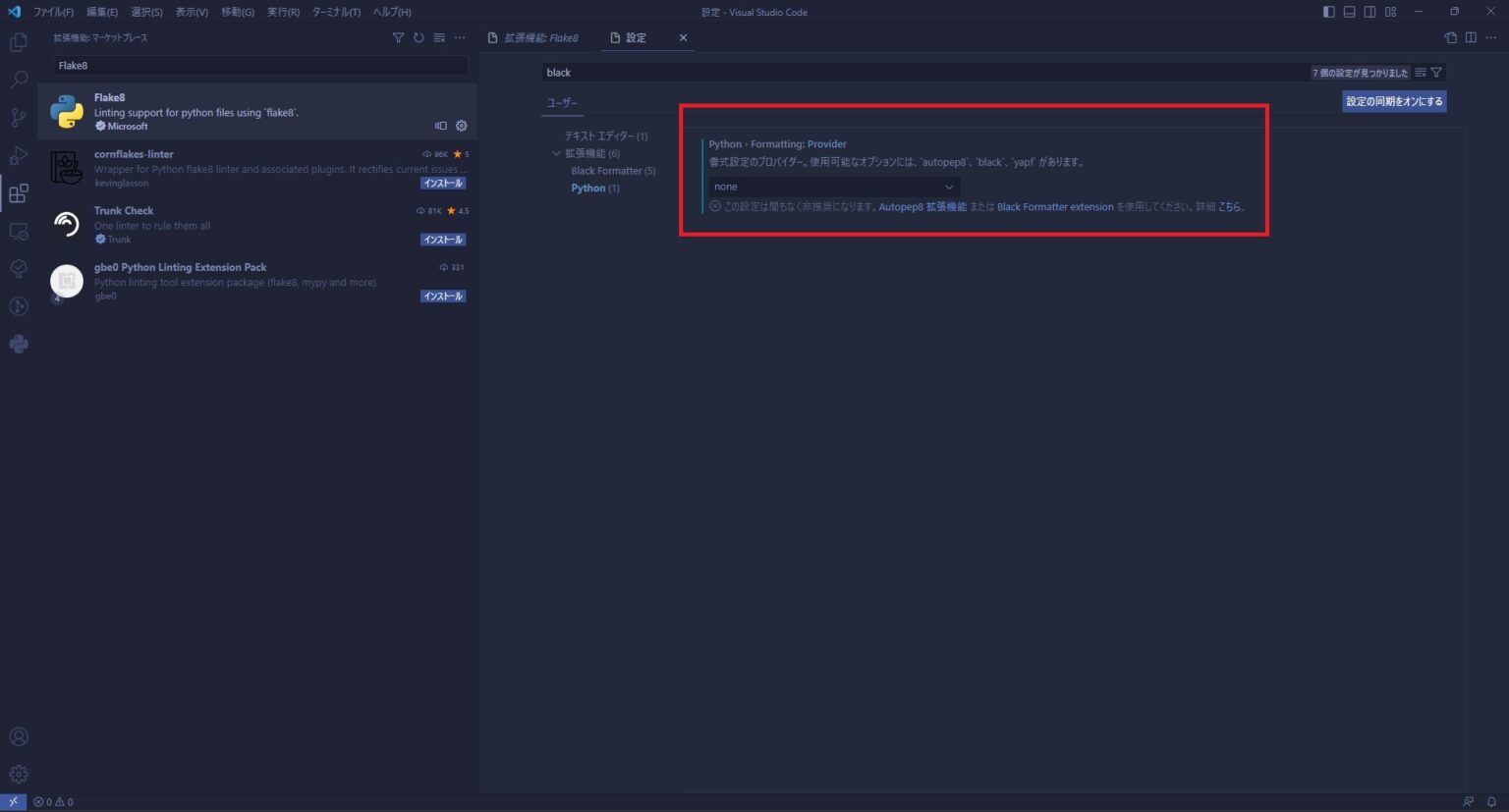Switch to the 拡張機能: Flake8 tab
This screenshot has height=812, width=1509.
point(540,38)
